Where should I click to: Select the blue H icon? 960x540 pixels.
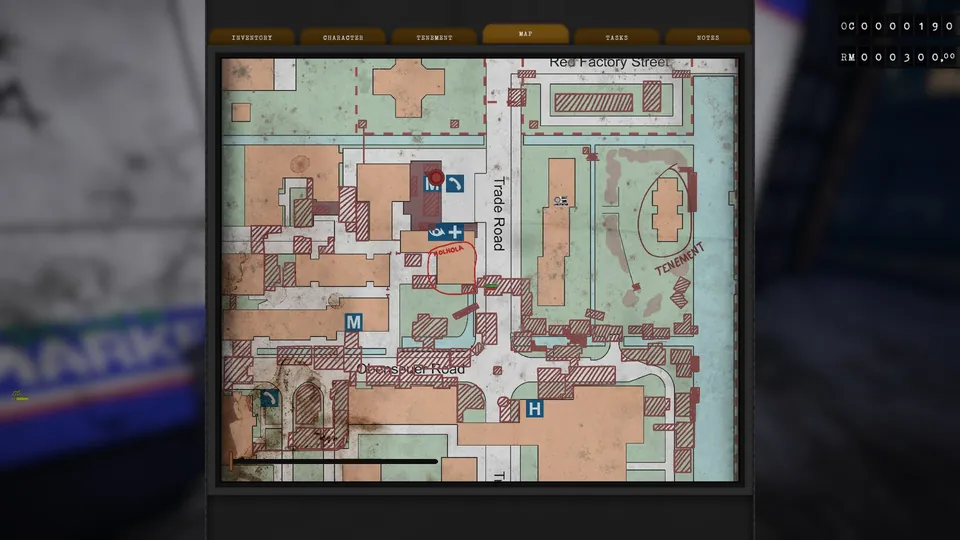(x=534, y=408)
